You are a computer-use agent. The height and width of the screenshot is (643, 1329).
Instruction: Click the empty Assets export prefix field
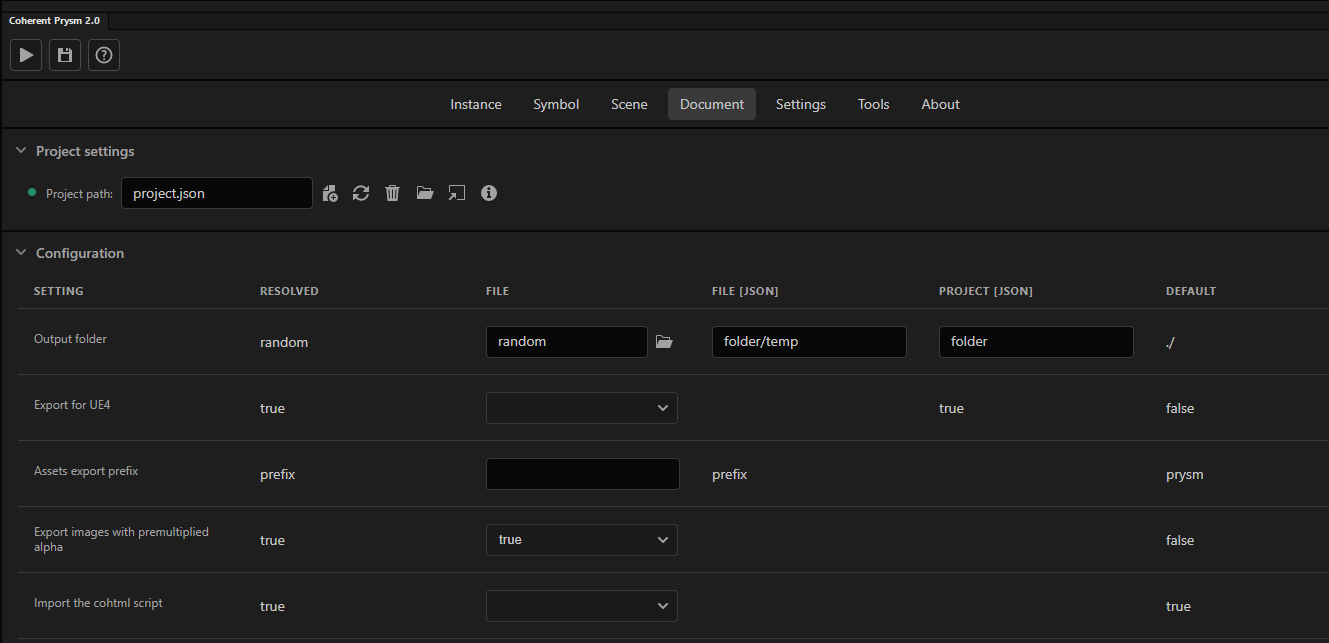583,474
